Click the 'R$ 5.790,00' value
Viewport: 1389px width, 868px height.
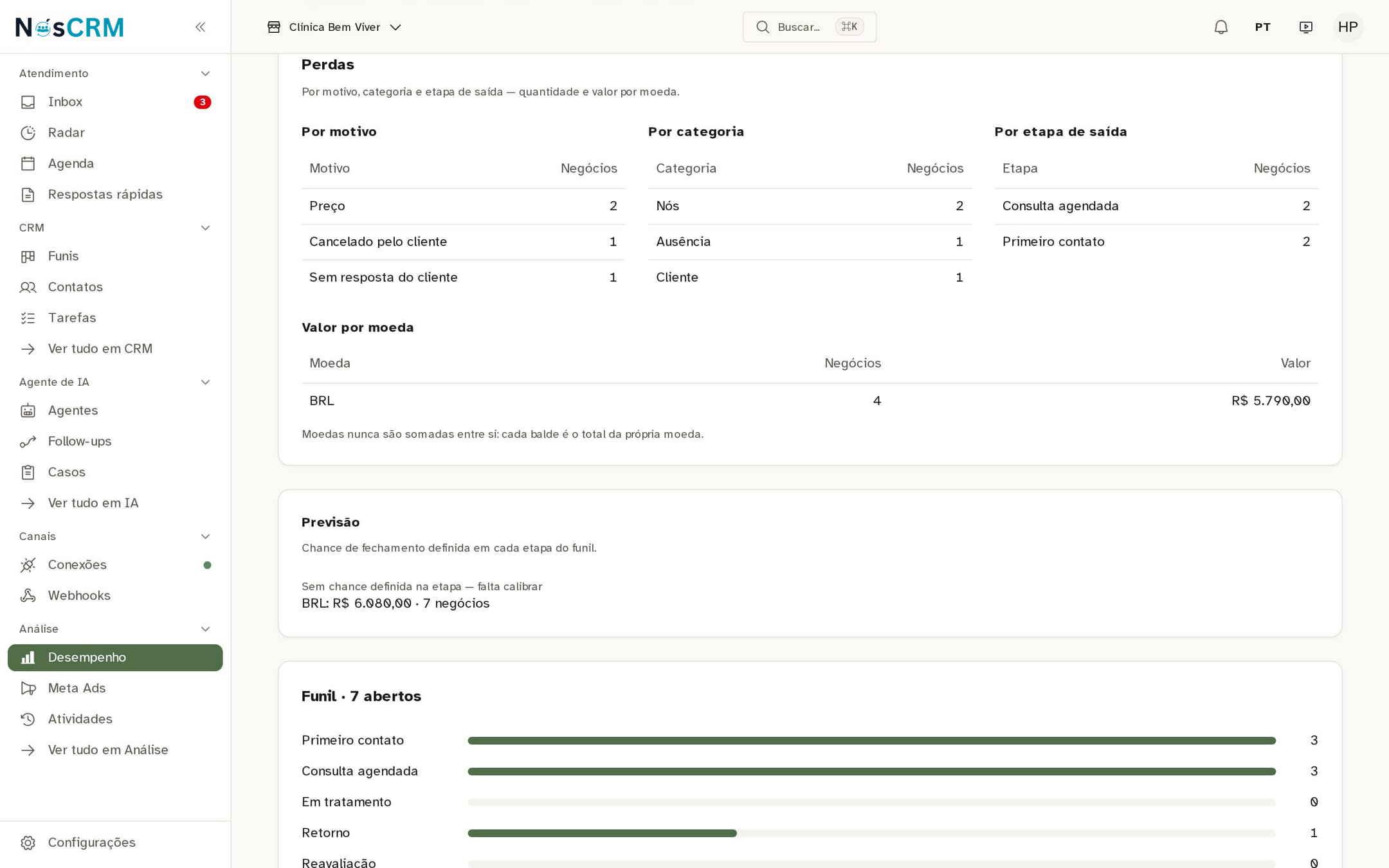pyautogui.click(x=1271, y=401)
